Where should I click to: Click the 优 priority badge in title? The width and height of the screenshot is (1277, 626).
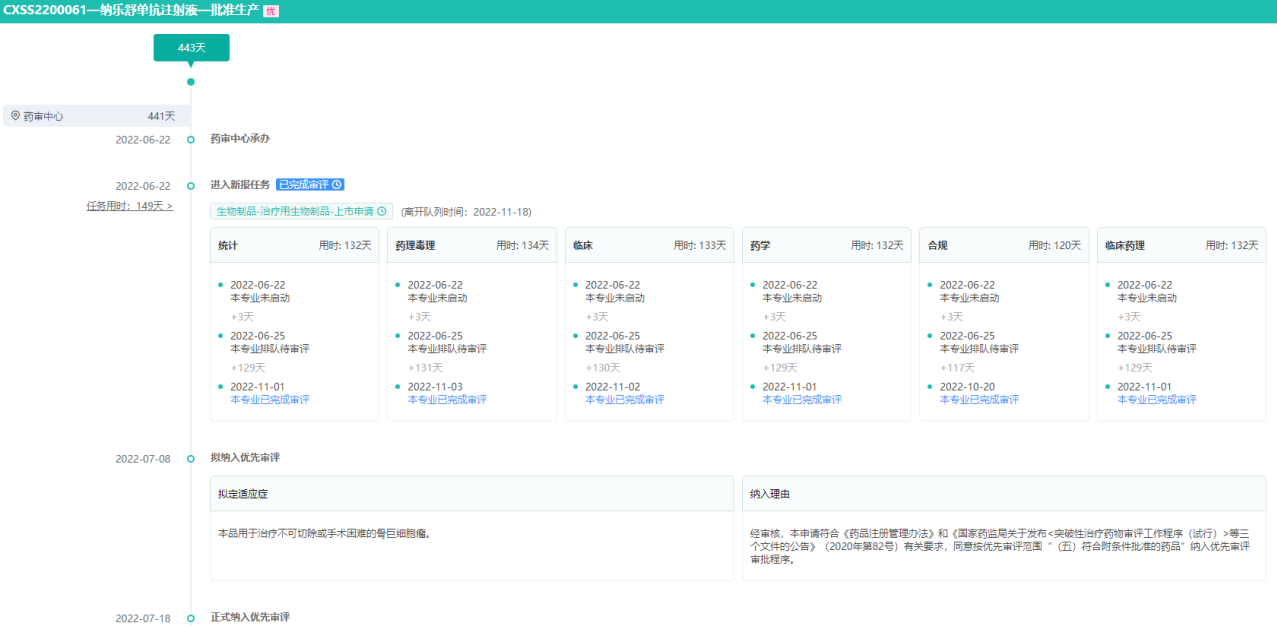pos(270,11)
